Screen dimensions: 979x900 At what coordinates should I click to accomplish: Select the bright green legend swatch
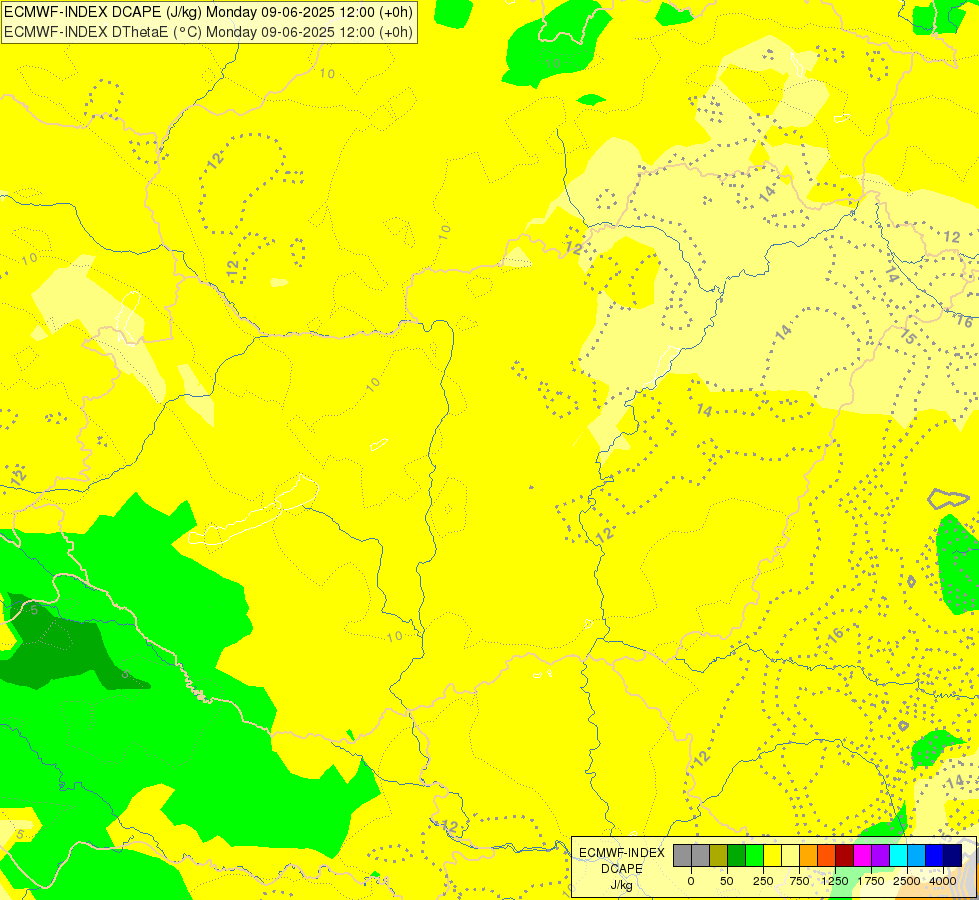755,856
